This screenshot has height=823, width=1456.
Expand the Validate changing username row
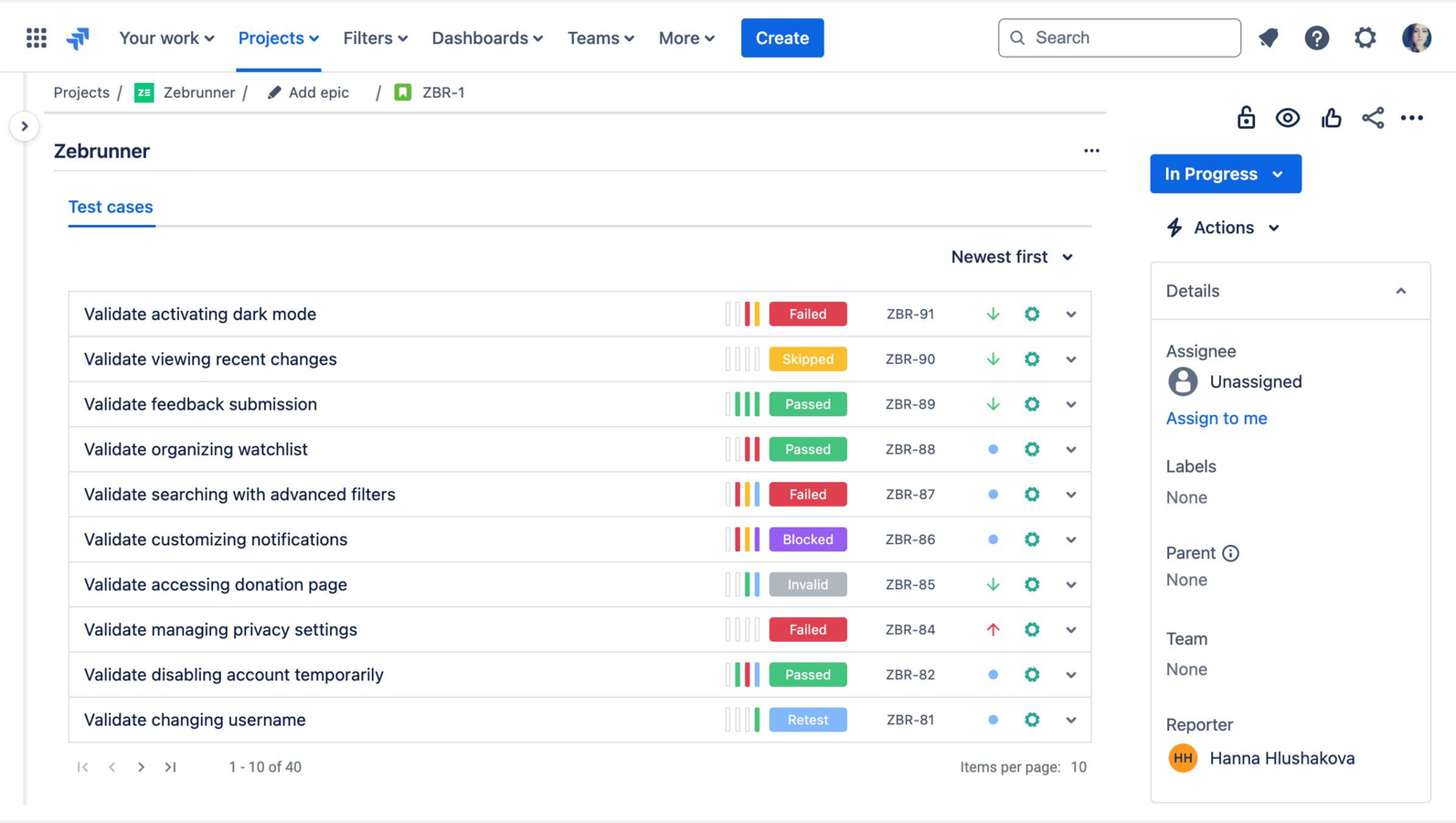[x=1070, y=721]
